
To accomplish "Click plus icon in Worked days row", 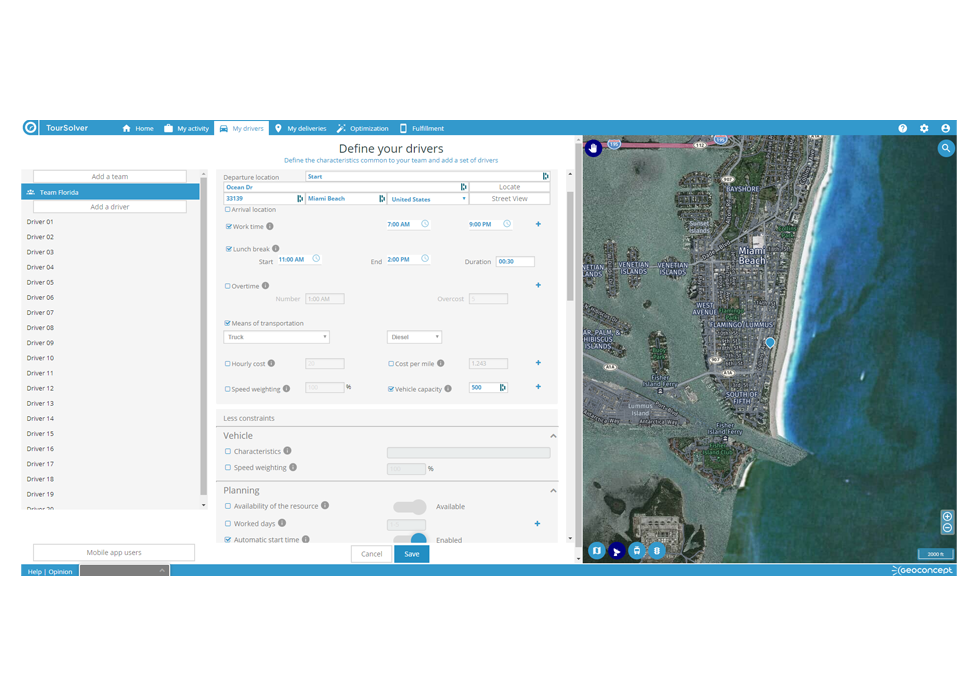I will pos(537,523).
